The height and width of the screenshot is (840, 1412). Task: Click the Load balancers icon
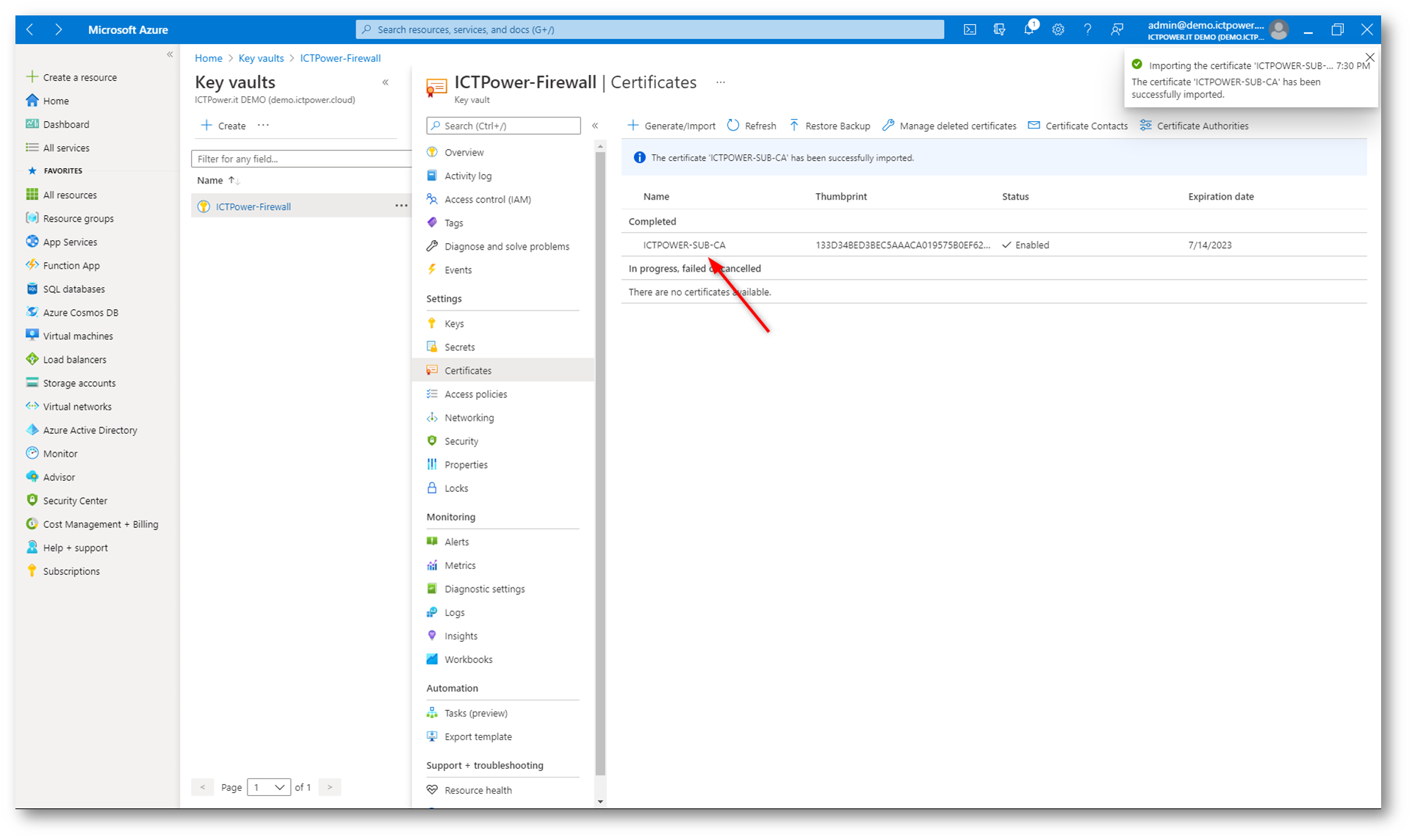[x=32, y=359]
